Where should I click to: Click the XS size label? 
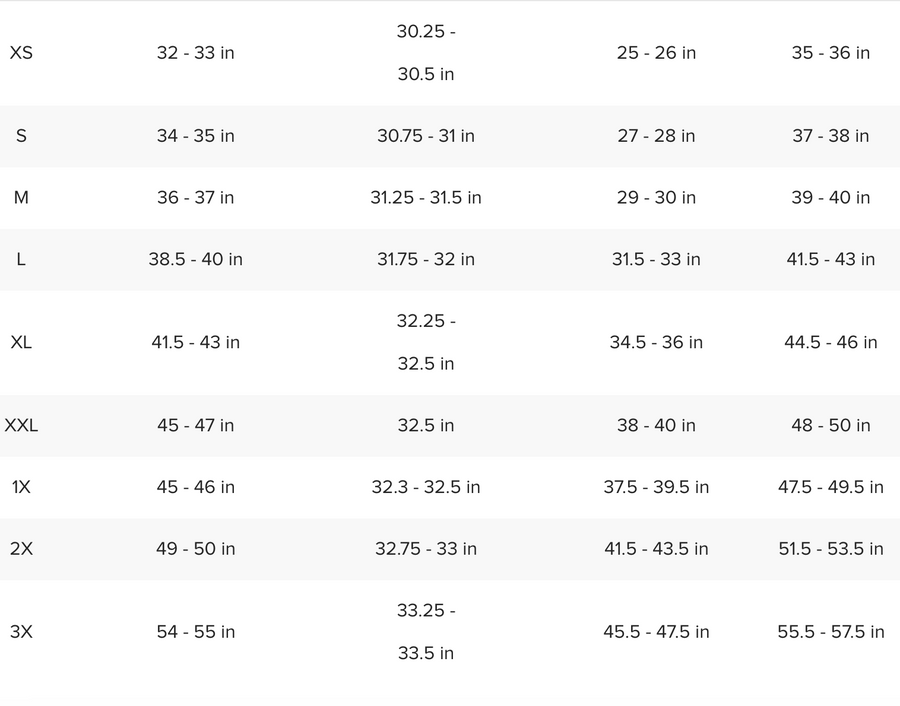(x=21, y=53)
